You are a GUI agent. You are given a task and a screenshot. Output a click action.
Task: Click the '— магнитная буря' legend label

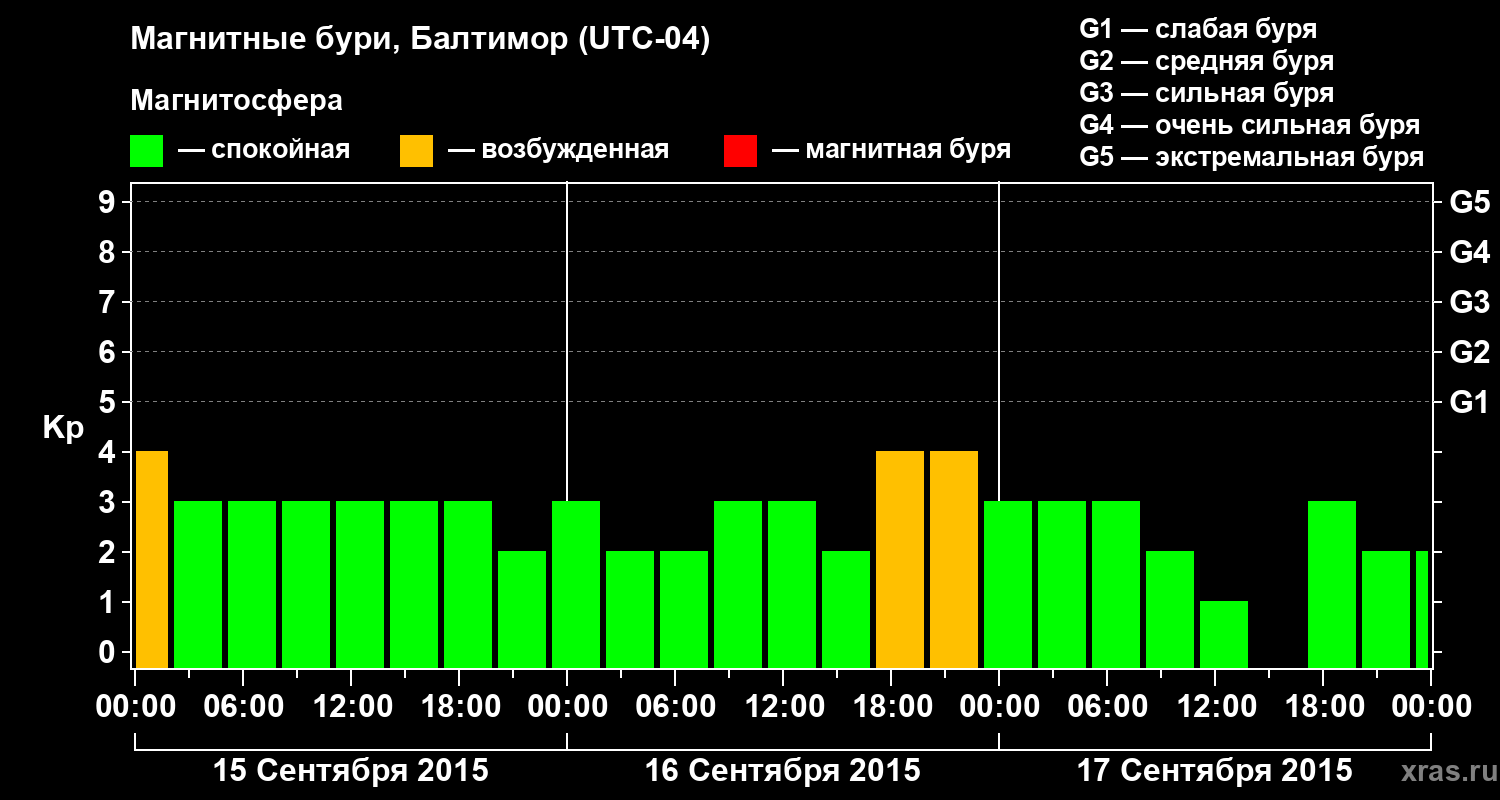pyautogui.click(x=892, y=151)
